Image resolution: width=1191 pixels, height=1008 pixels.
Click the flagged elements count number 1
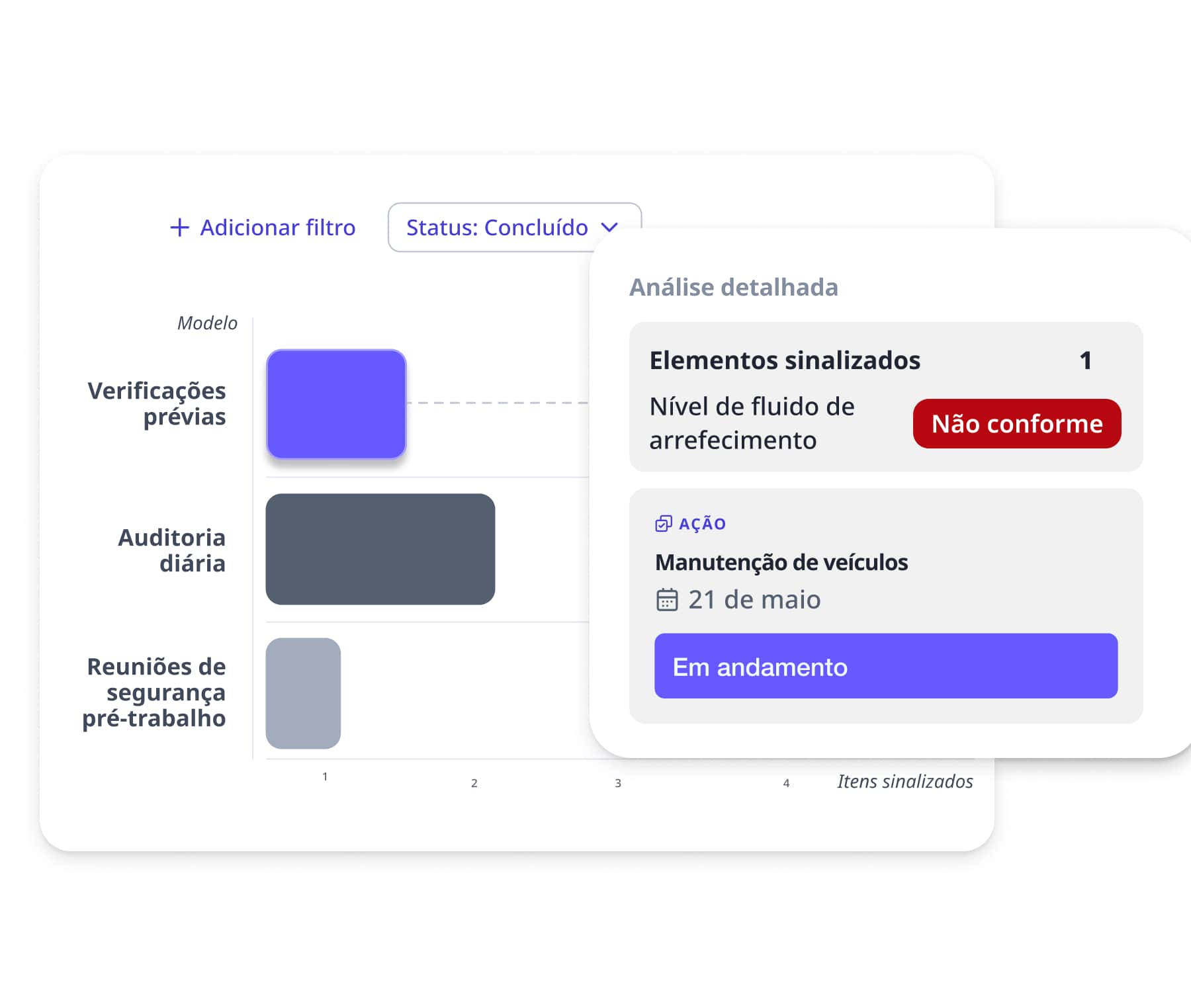click(x=1085, y=360)
